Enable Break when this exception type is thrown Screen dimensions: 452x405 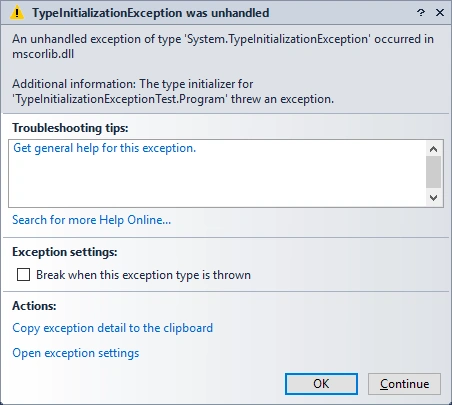[23, 275]
